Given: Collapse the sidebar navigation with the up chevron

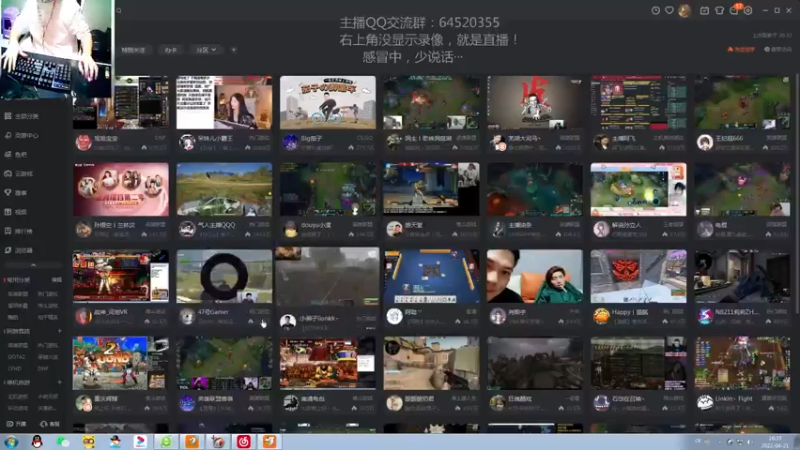Looking at the screenshot, I should 33,265.
